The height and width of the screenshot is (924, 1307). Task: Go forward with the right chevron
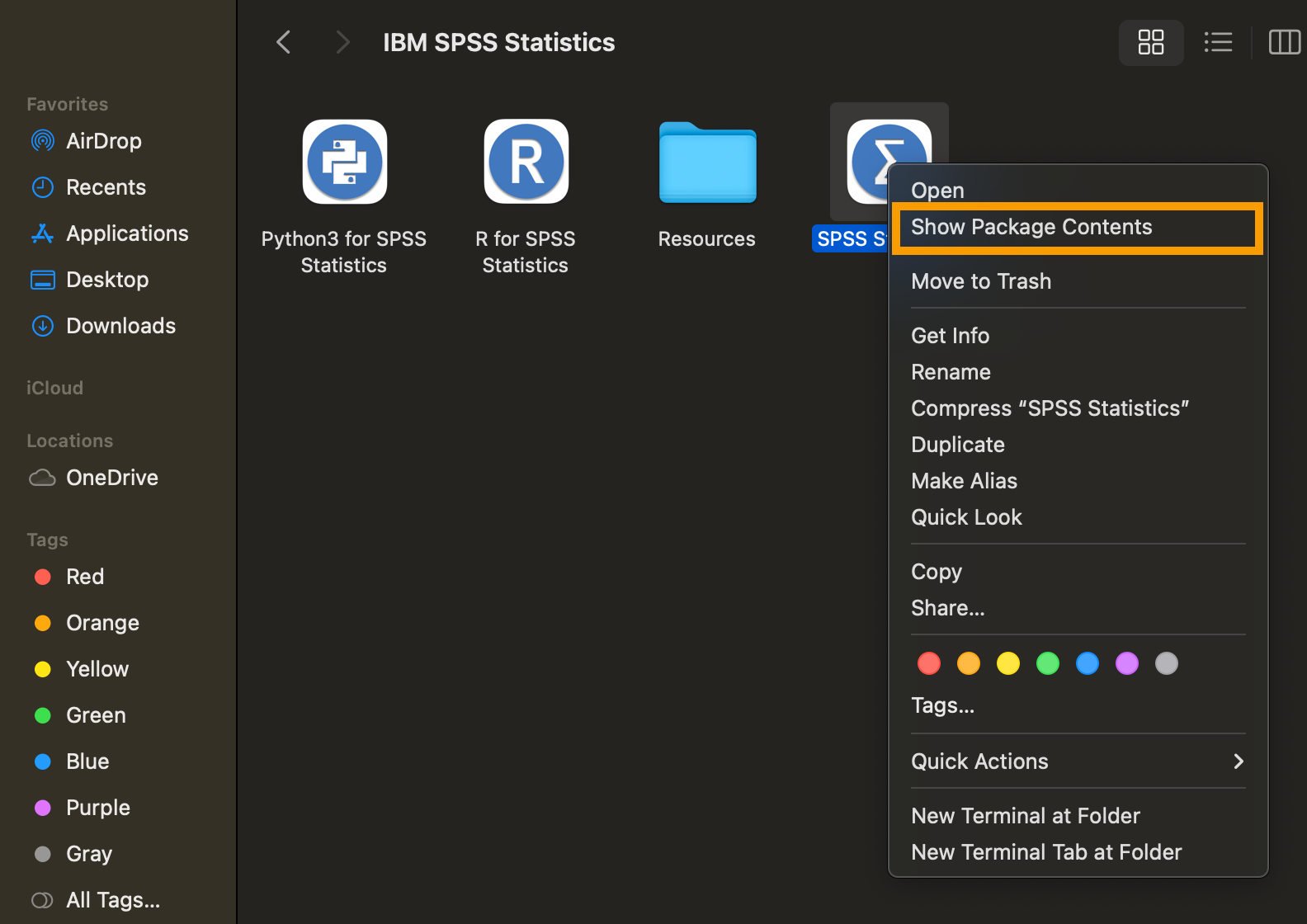tap(343, 42)
